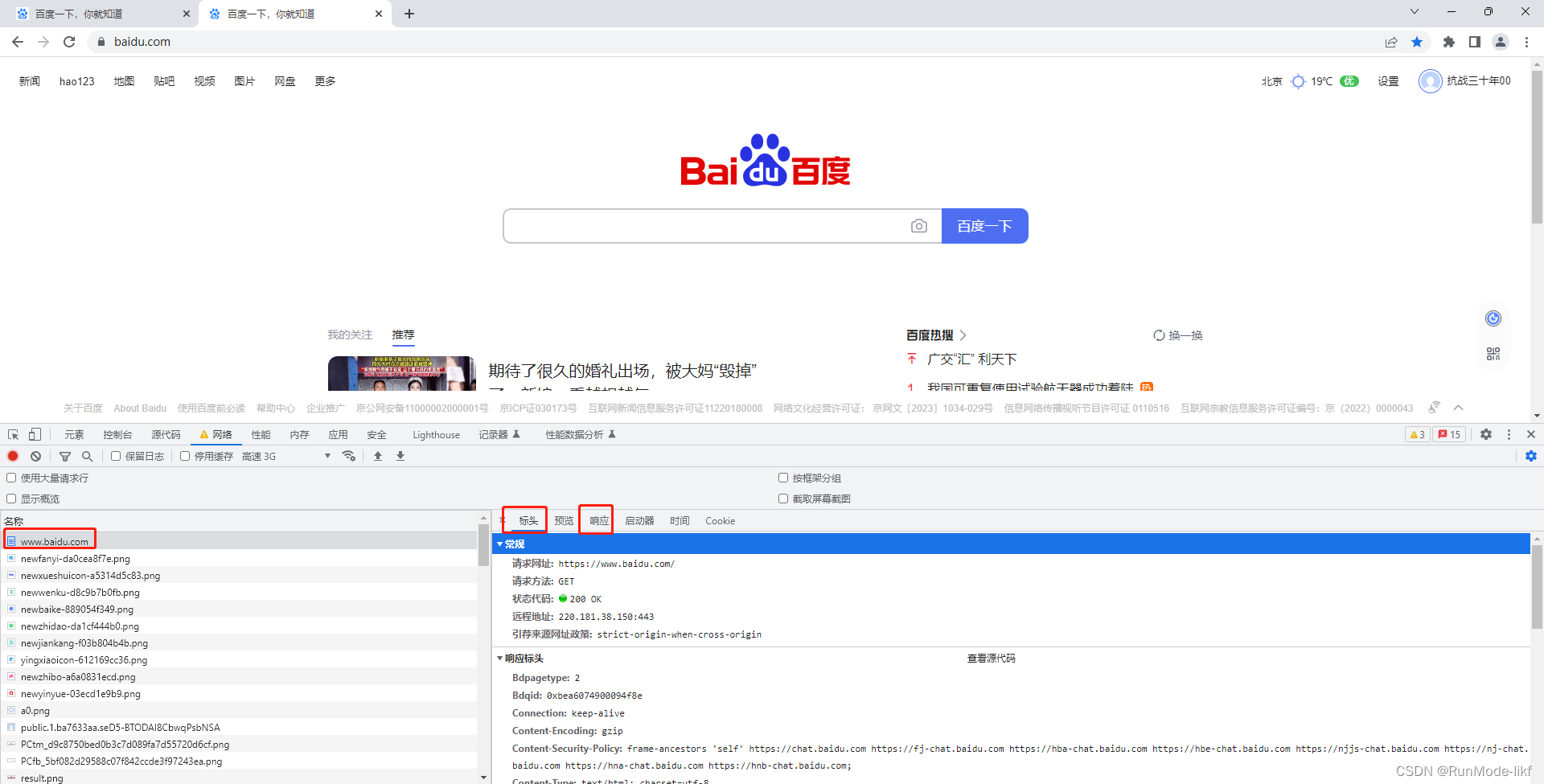Open 新闻 link in Baidu nav
This screenshot has height=784, width=1544.
pyautogui.click(x=30, y=81)
